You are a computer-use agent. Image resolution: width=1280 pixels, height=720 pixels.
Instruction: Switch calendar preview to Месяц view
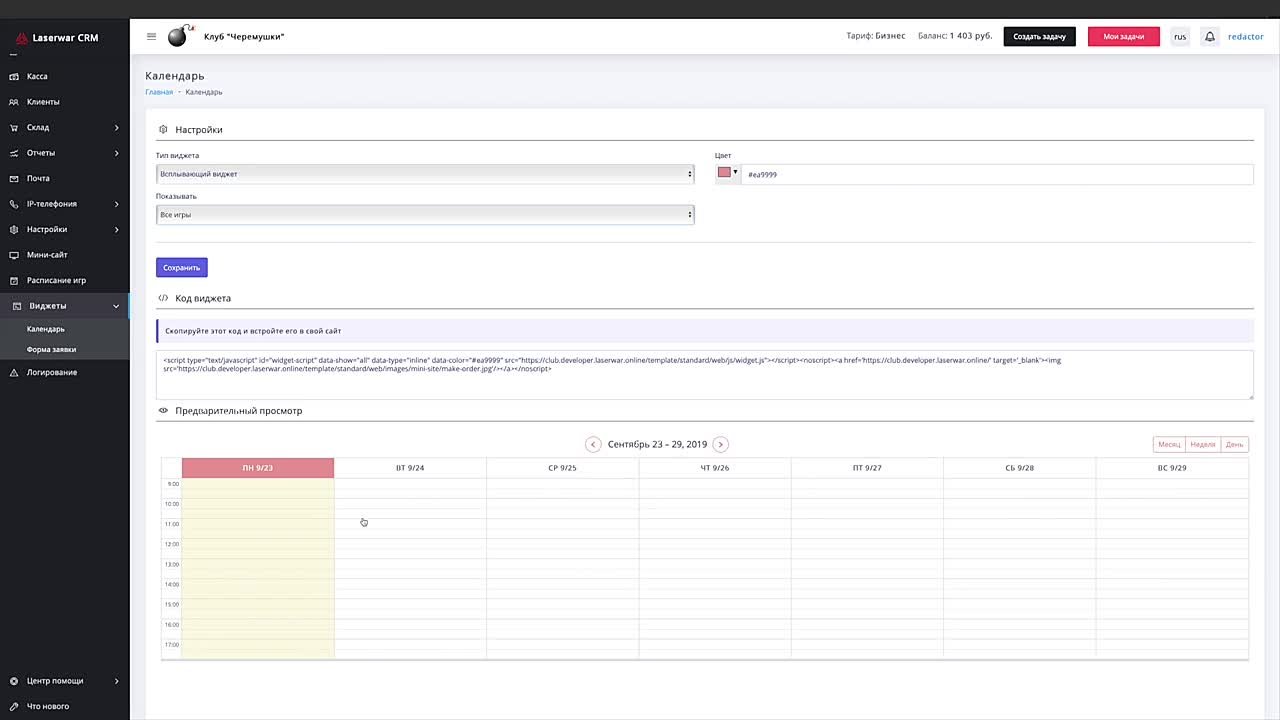pyautogui.click(x=1169, y=444)
